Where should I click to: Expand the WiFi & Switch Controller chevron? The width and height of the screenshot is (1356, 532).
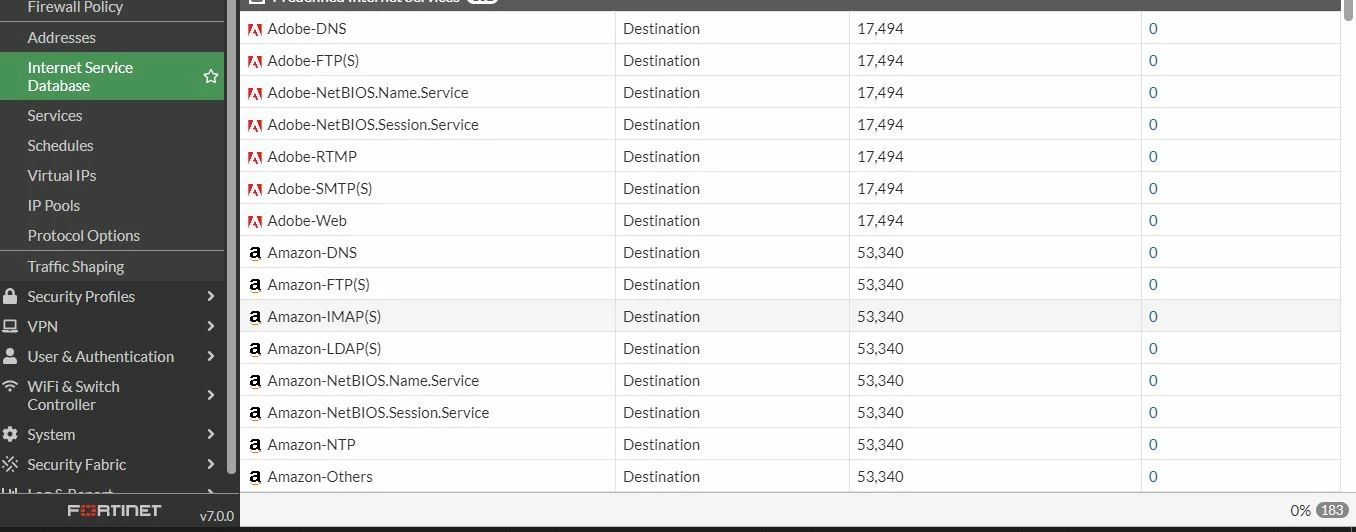click(x=211, y=395)
